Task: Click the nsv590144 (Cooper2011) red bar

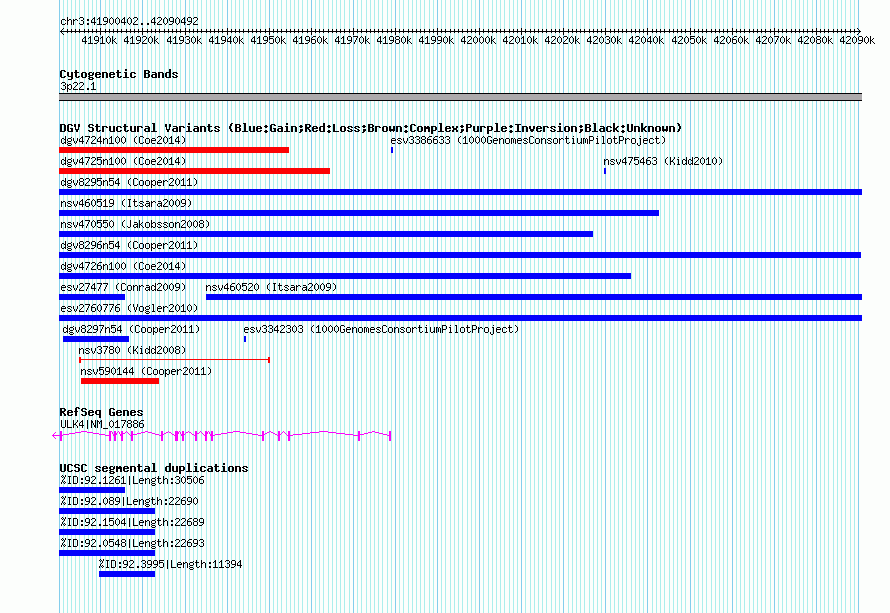Action: click(120, 381)
